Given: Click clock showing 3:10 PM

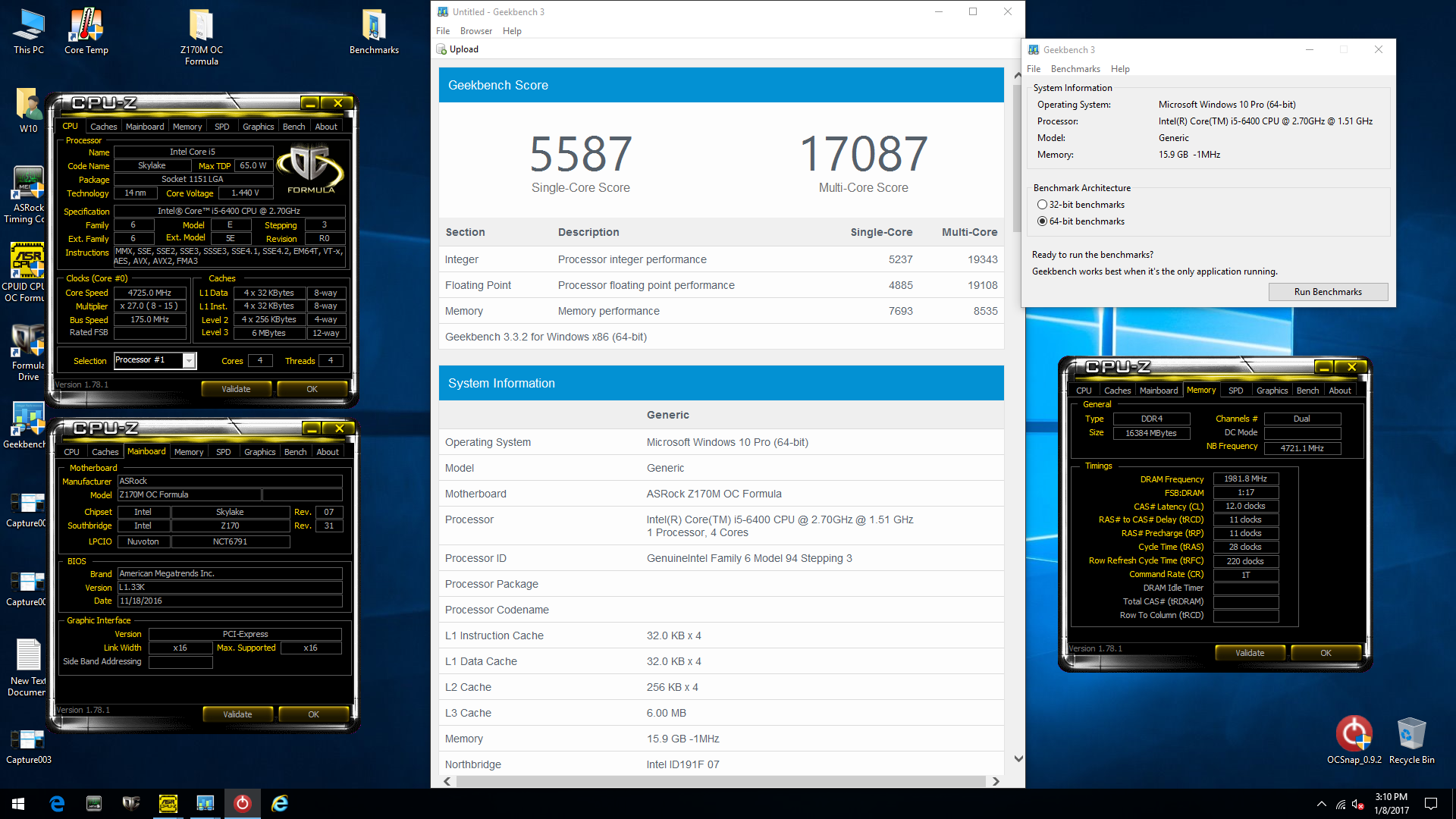Looking at the screenshot, I should coord(1391,797).
